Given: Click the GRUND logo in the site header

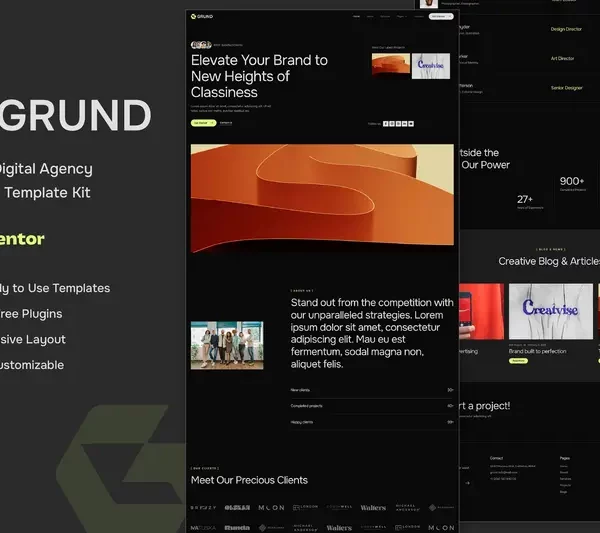Looking at the screenshot, I should tap(202, 16).
